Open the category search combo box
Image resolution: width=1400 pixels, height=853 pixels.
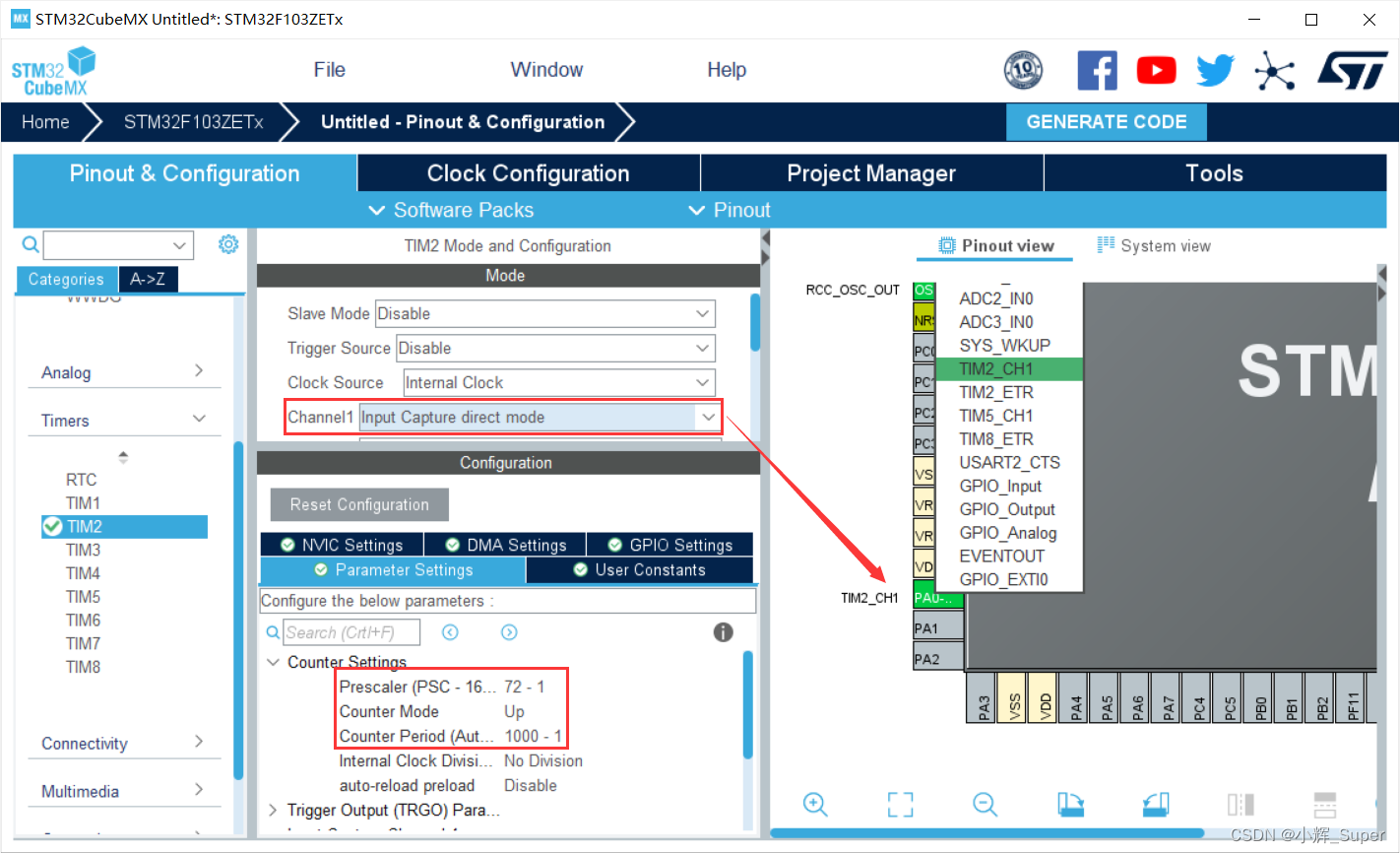[118, 245]
